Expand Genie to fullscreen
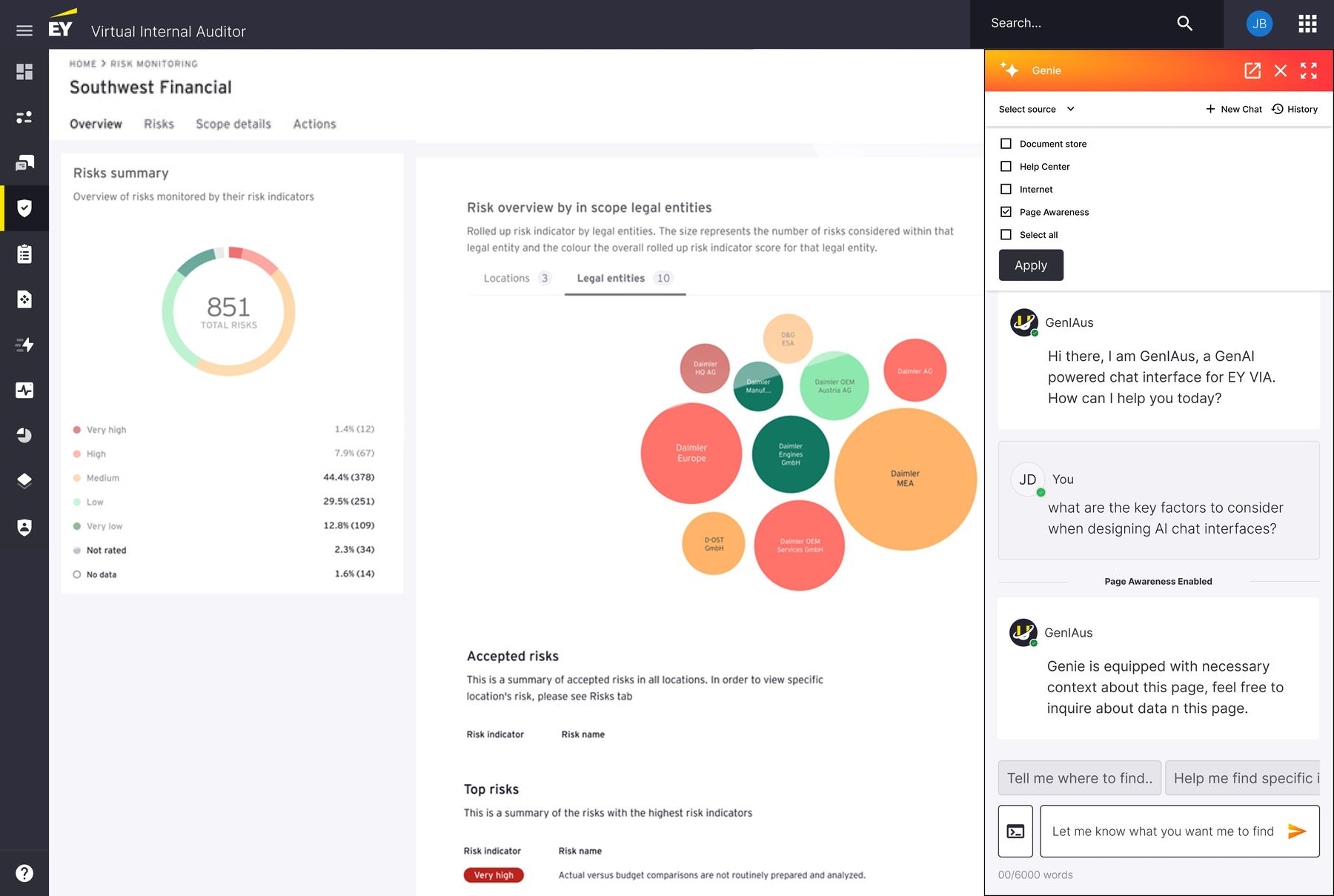1334x896 pixels. click(x=1309, y=70)
